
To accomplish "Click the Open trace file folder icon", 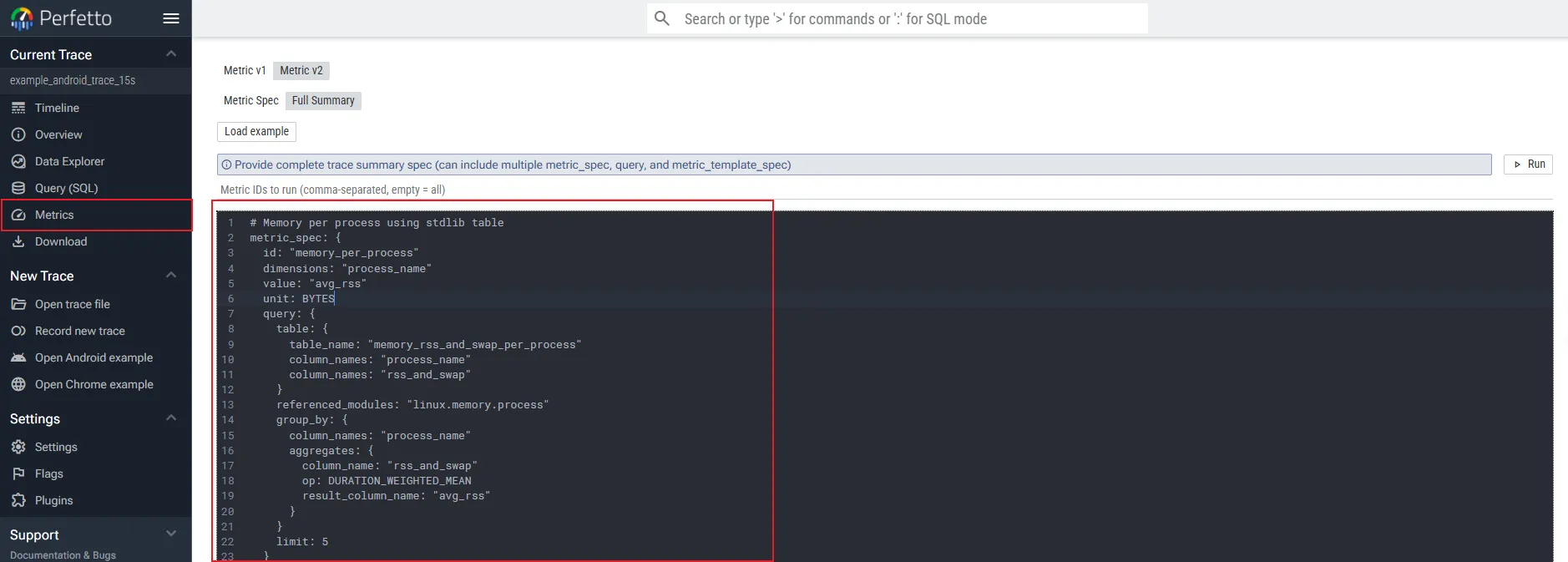I will tap(18, 304).
